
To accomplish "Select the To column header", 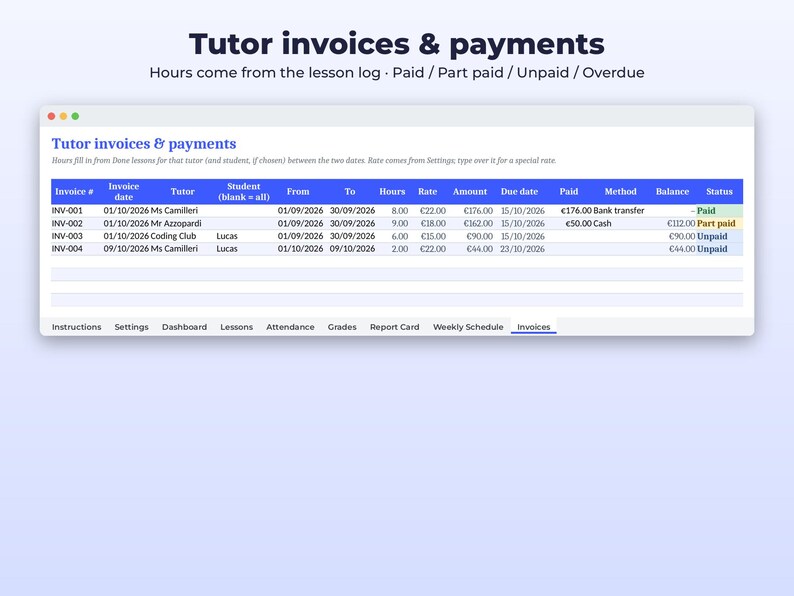I will 350,191.
